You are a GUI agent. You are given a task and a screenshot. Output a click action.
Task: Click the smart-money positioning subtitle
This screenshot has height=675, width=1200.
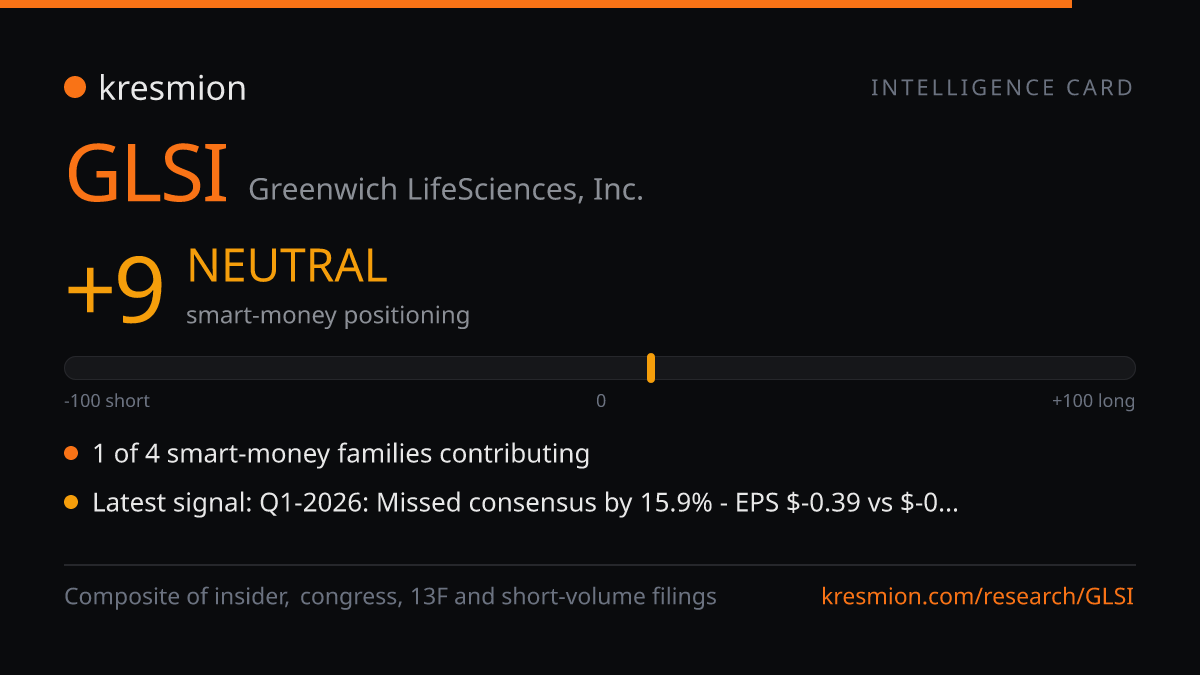pyautogui.click(x=328, y=315)
